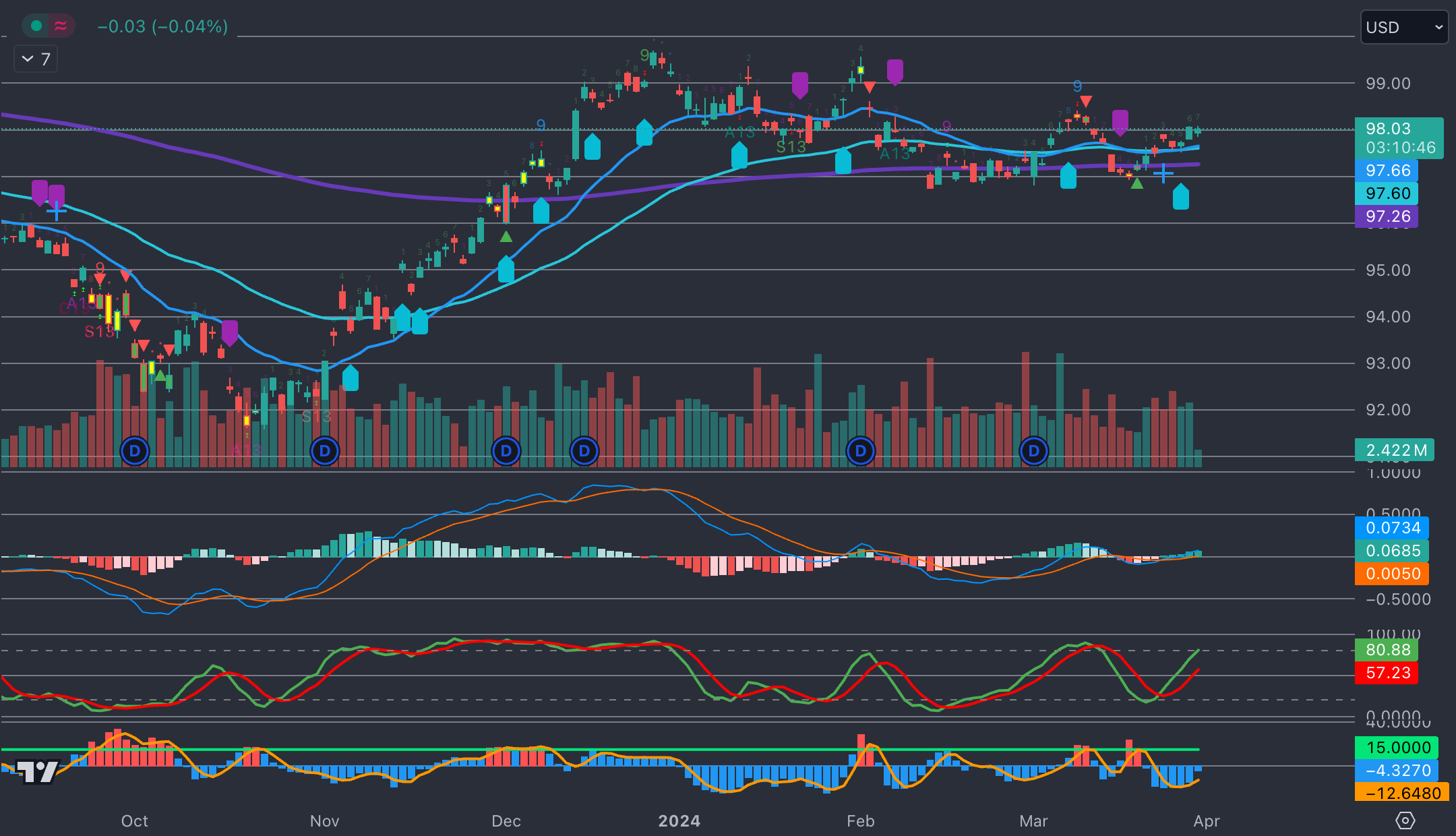Click the blue oscillator label -4.3270

[x=1397, y=771]
